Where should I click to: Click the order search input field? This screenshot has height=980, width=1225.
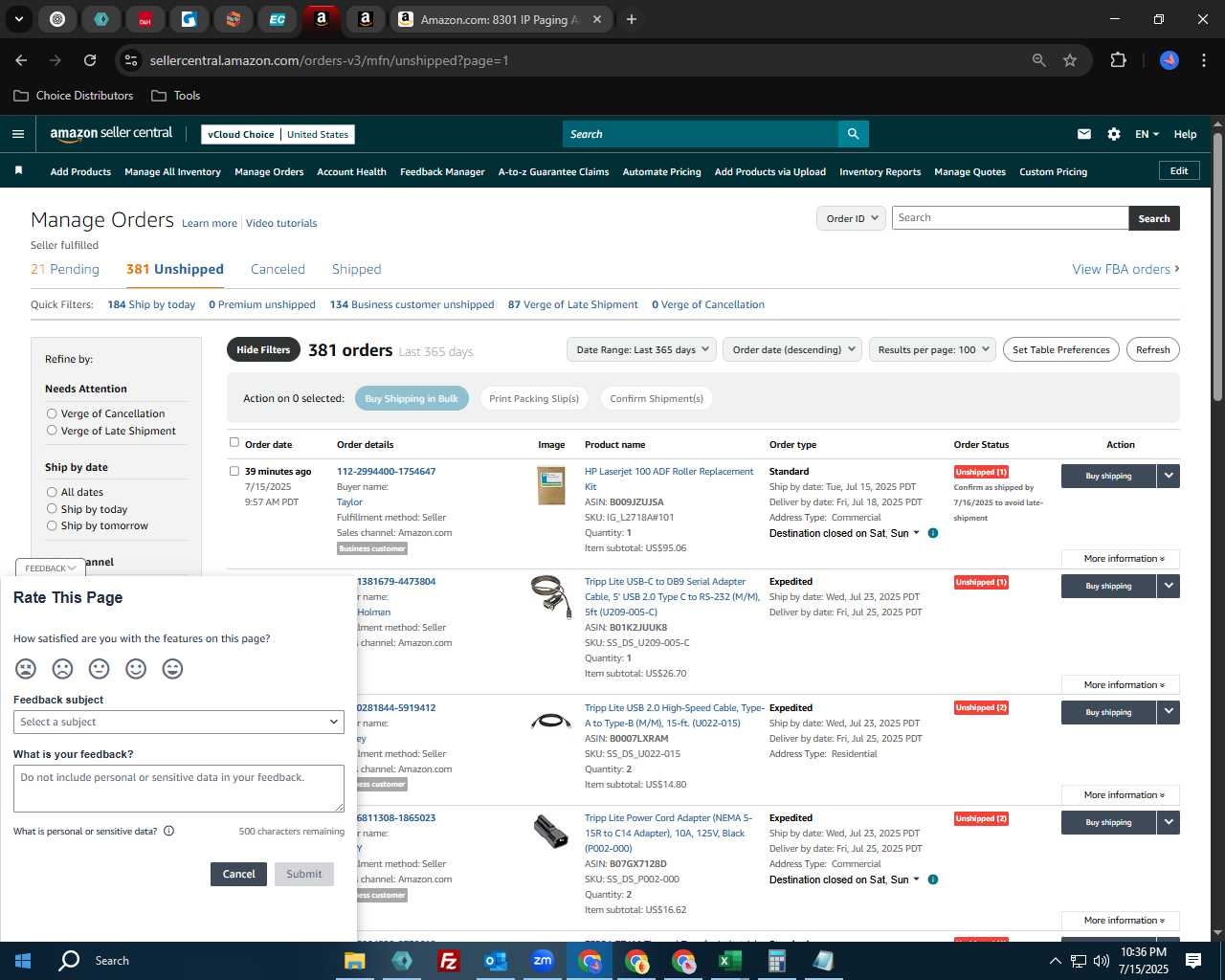coord(1010,218)
